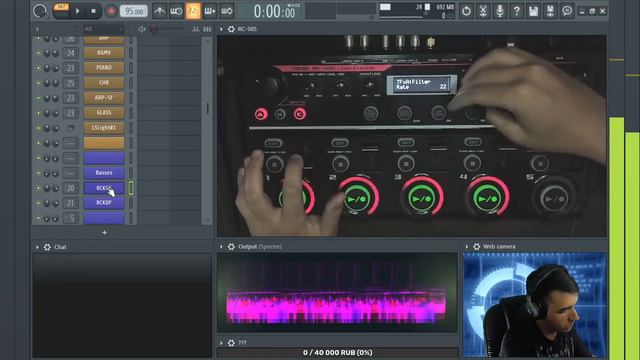Select the RCKDF channel button

pyautogui.click(x=104, y=203)
